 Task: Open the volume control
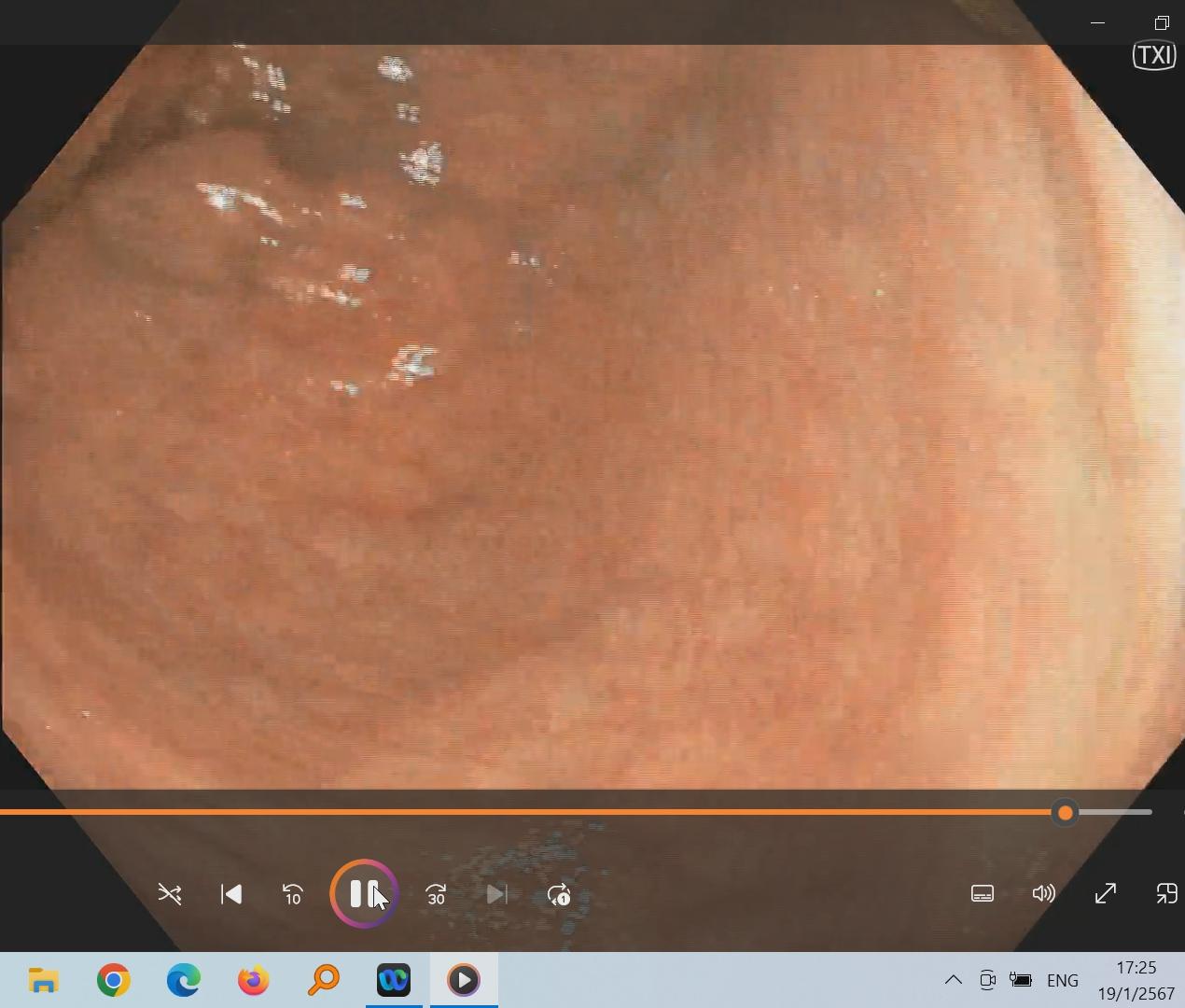(1044, 893)
